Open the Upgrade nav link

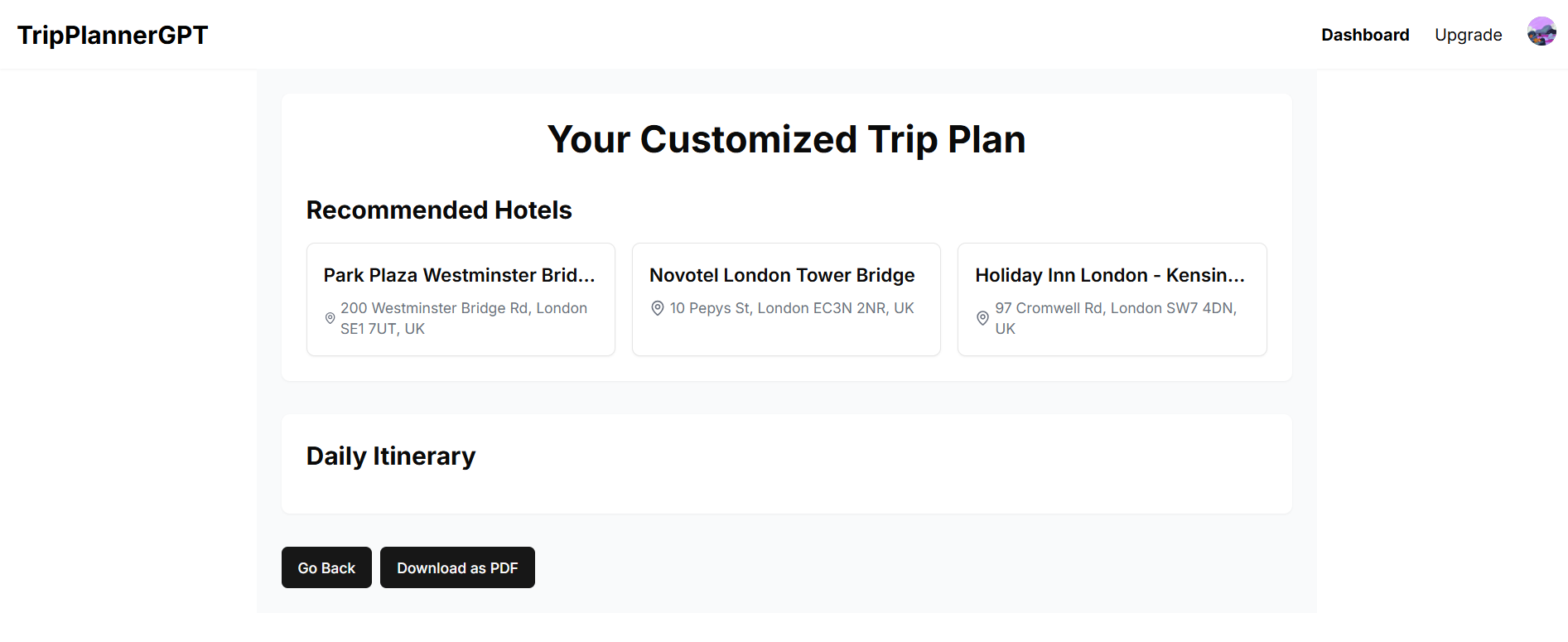coord(1468,35)
